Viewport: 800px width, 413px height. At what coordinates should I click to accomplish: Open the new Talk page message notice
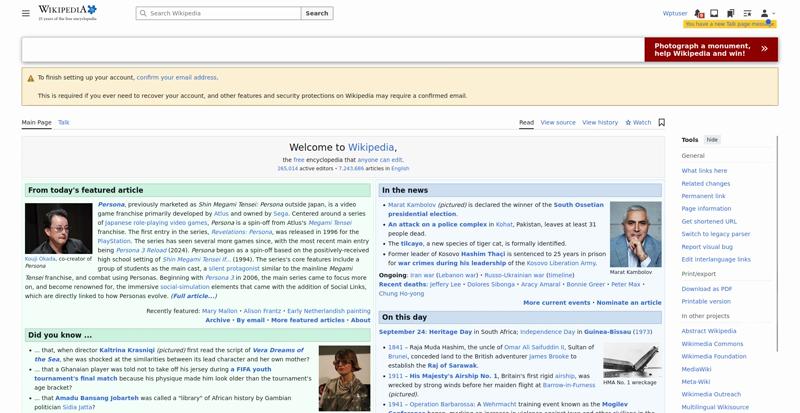[730, 24]
